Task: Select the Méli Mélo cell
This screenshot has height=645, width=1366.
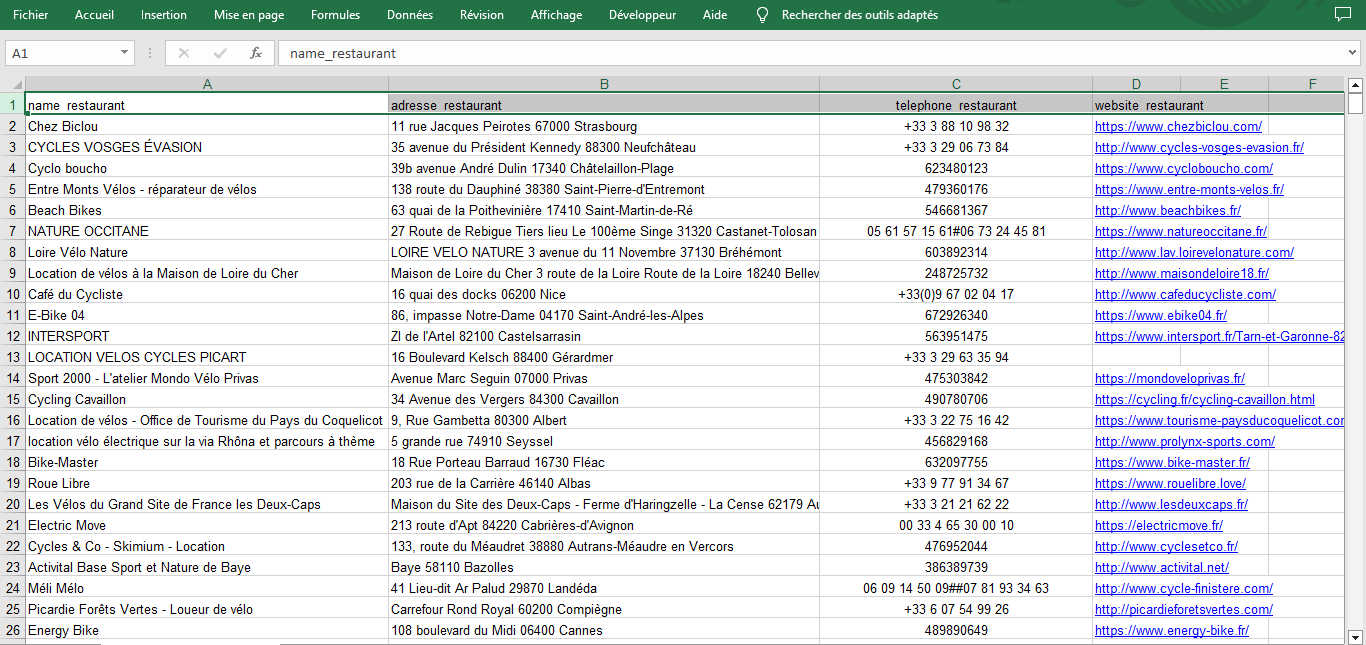Action: [207, 589]
